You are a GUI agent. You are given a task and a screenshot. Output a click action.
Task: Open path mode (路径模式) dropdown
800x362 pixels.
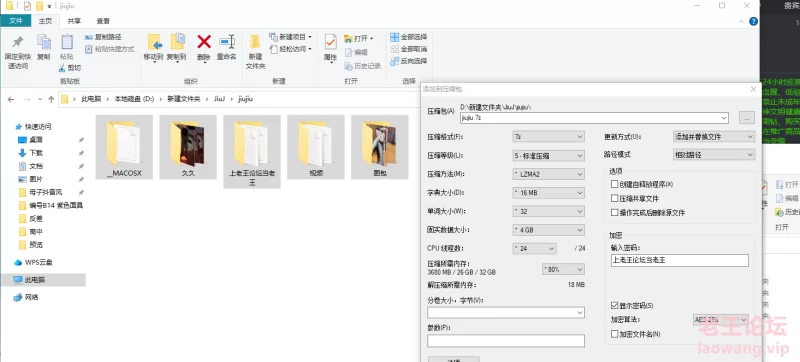[x=714, y=154]
